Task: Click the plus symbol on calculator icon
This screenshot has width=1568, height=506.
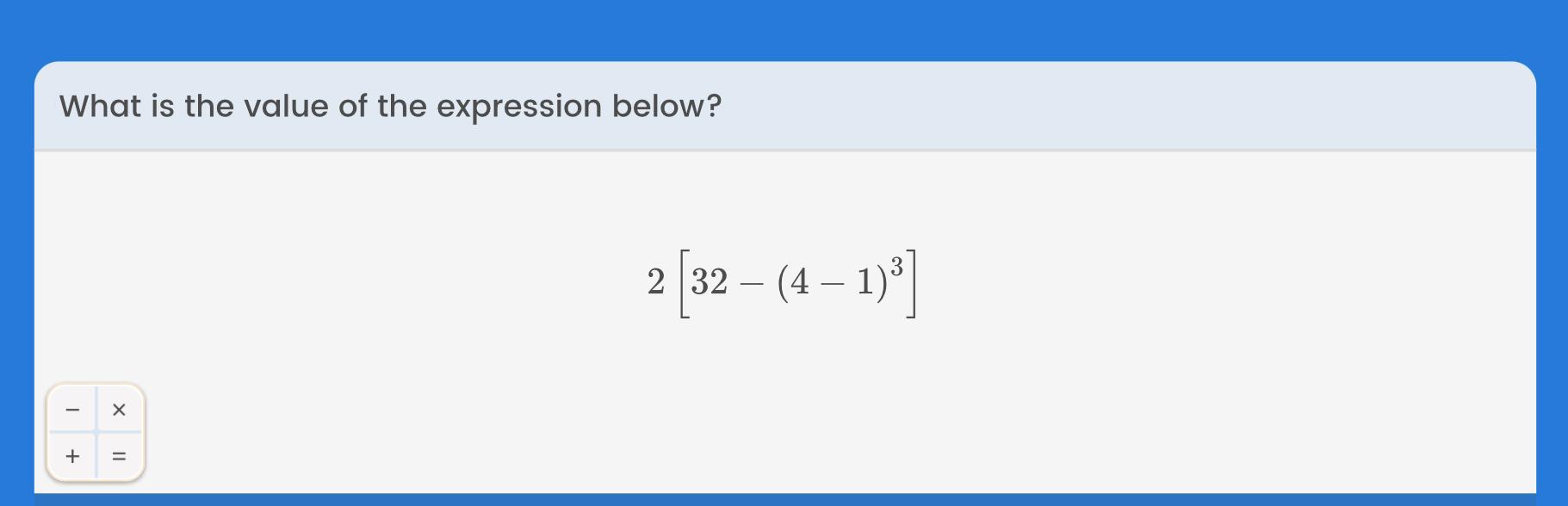Action: pyautogui.click(x=72, y=456)
